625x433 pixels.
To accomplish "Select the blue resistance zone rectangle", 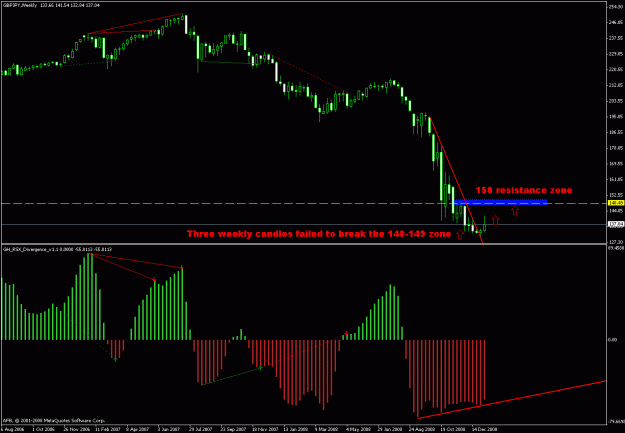I will coord(501,202).
